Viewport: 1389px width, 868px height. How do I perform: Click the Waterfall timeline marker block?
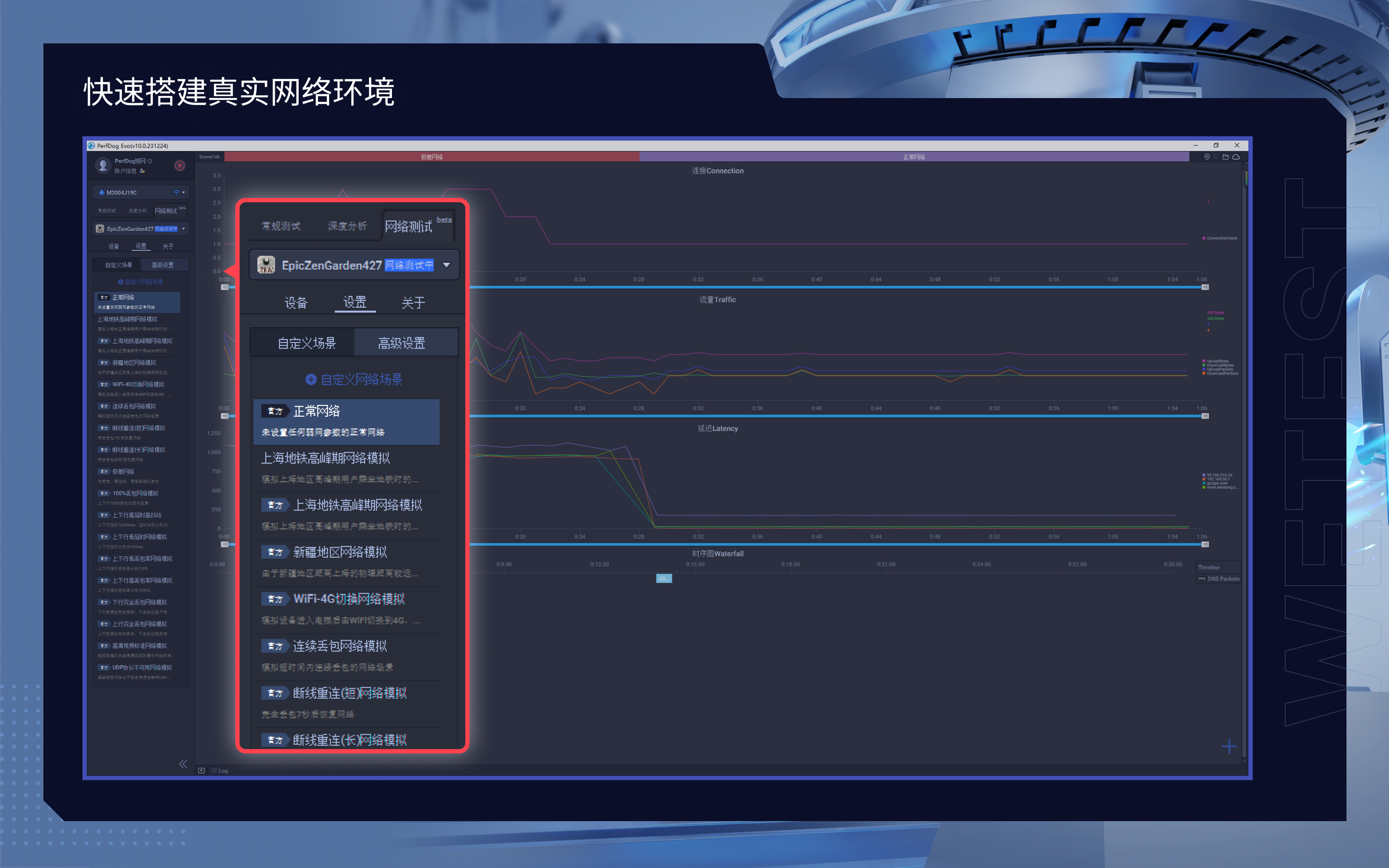(x=664, y=579)
